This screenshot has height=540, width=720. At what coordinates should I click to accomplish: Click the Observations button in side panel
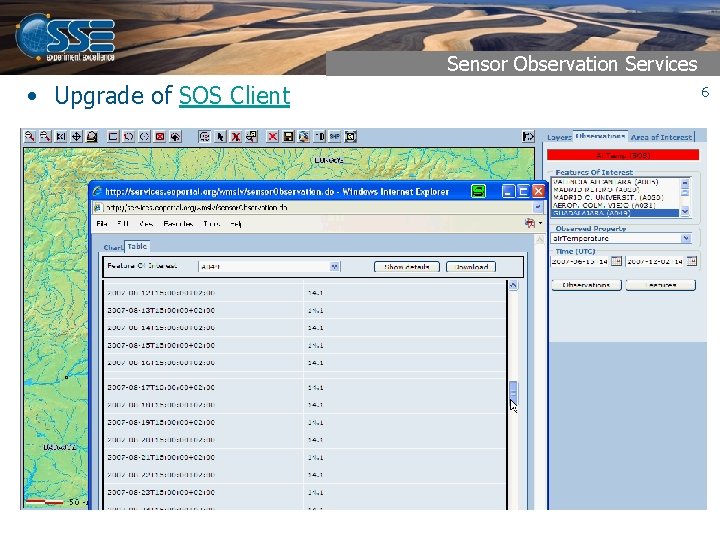click(586, 285)
